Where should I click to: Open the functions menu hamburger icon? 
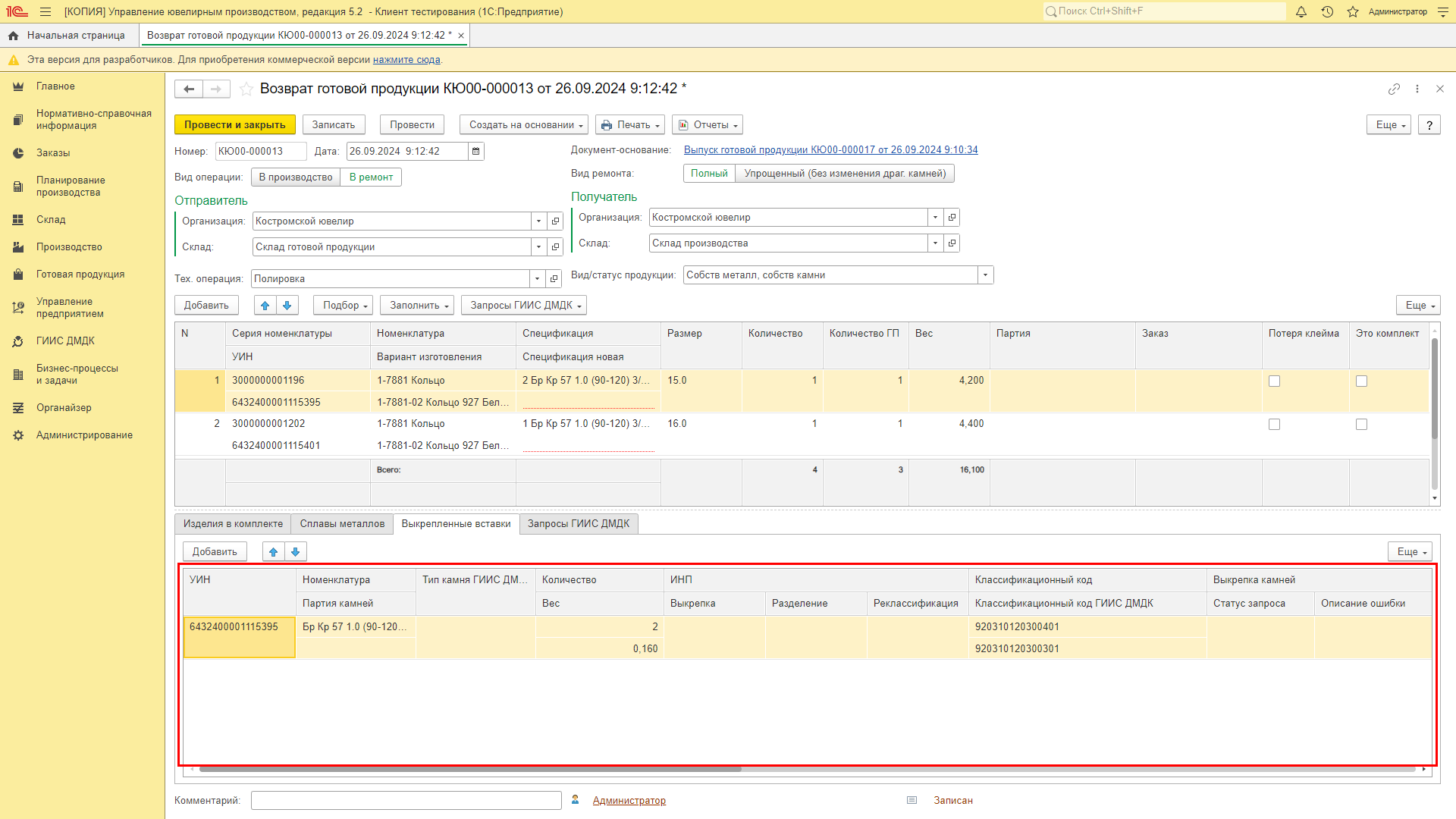pos(45,11)
